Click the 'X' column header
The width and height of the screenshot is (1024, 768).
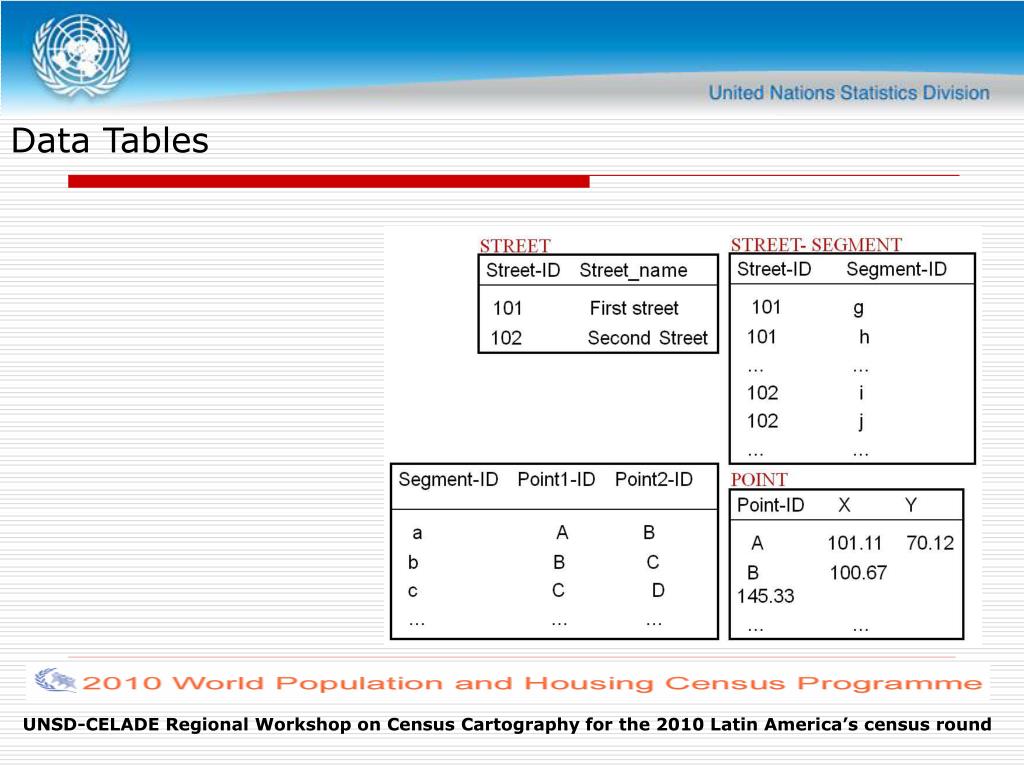point(844,505)
